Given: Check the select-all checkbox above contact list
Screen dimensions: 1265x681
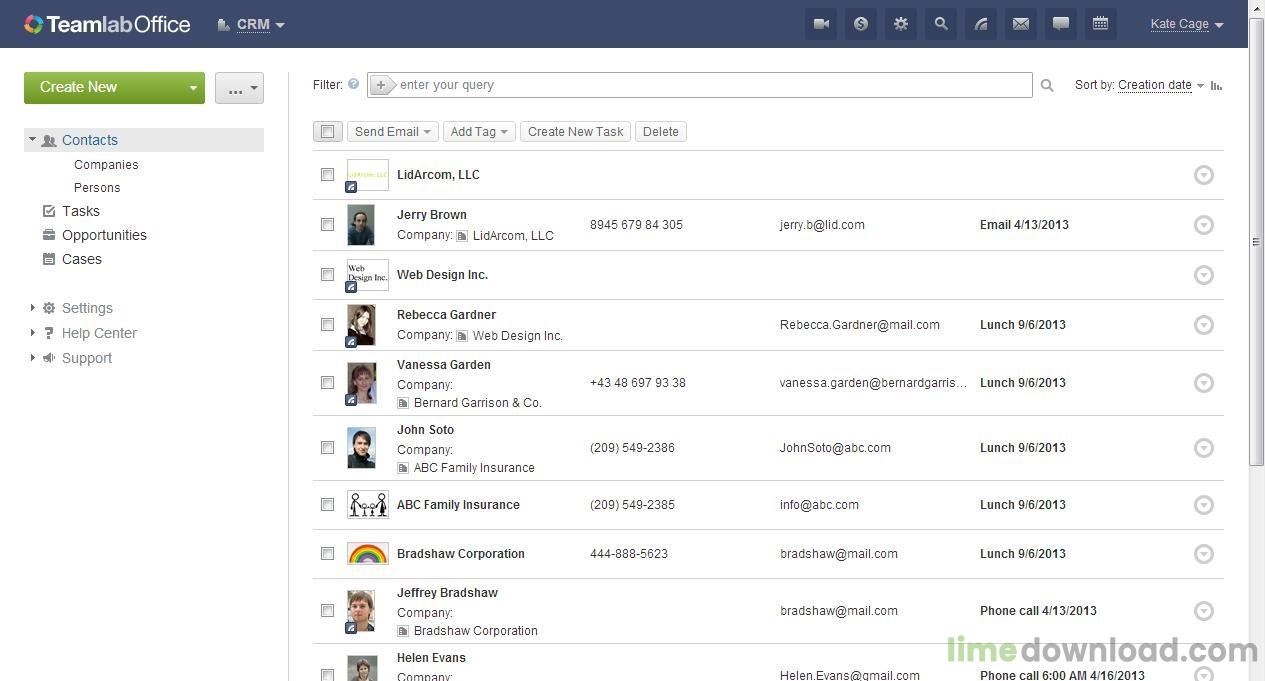Looking at the screenshot, I should coord(327,131).
